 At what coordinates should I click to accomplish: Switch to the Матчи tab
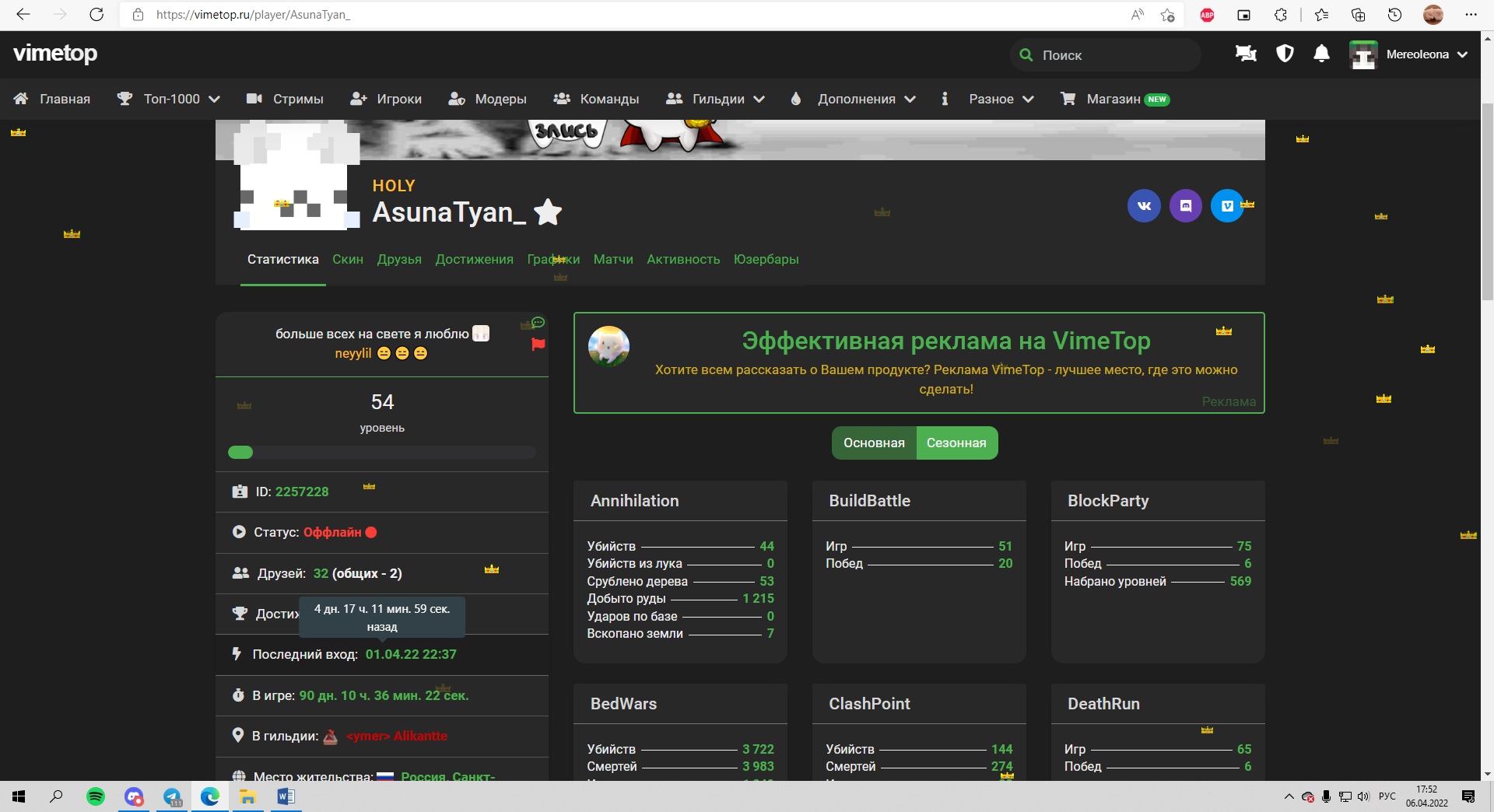[x=613, y=259]
